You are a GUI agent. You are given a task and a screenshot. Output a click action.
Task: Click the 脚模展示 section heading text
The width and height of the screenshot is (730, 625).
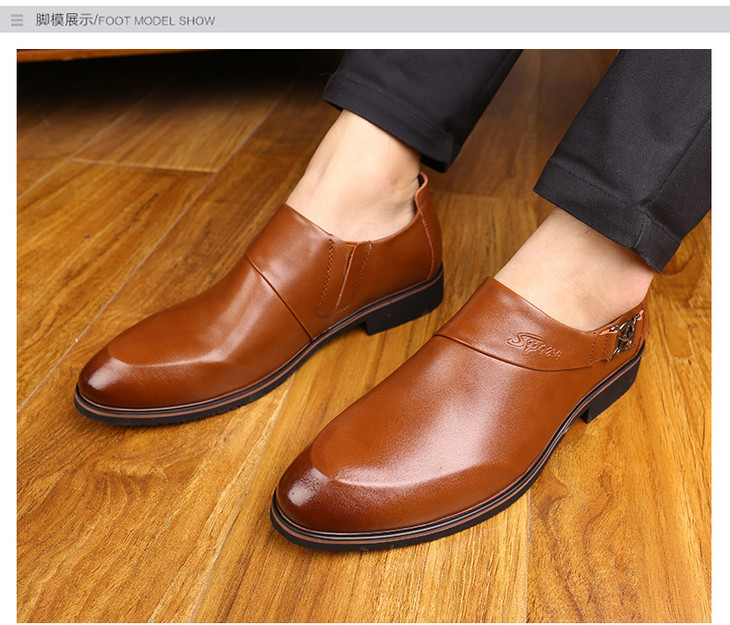65,20
